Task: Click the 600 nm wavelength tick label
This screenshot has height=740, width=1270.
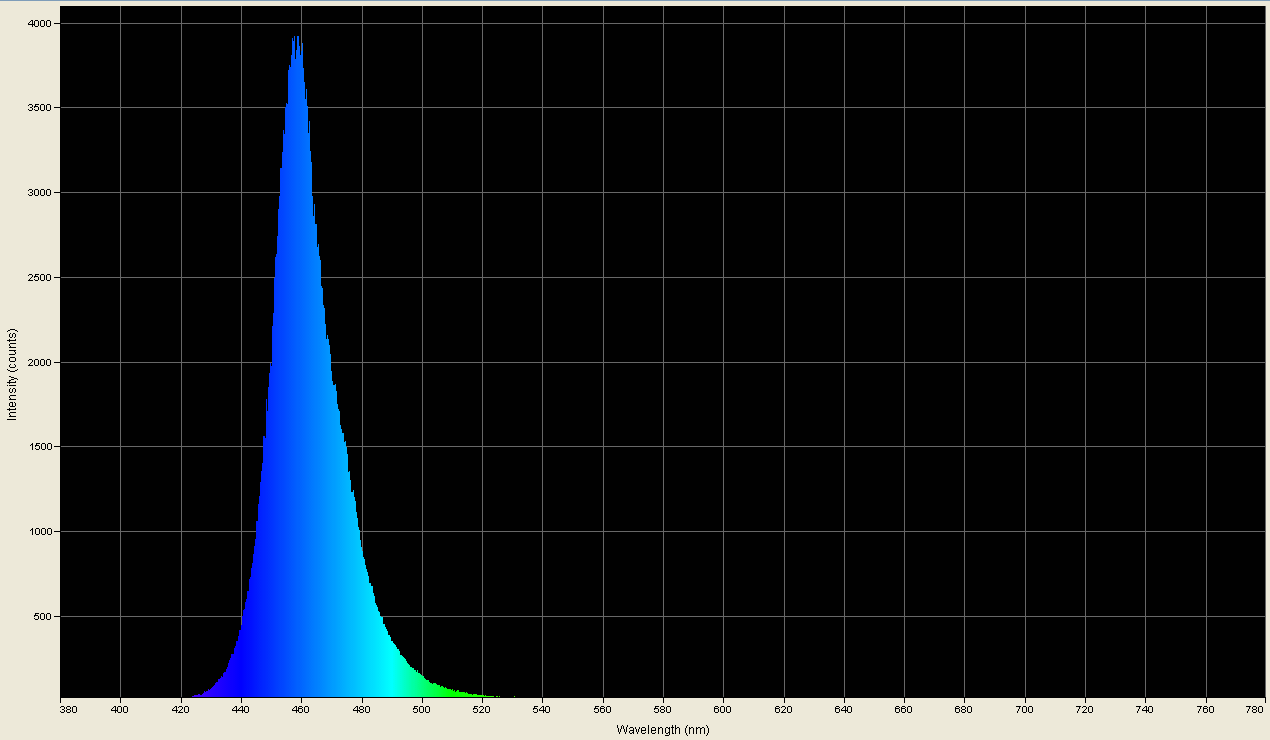Action: [x=722, y=708]
